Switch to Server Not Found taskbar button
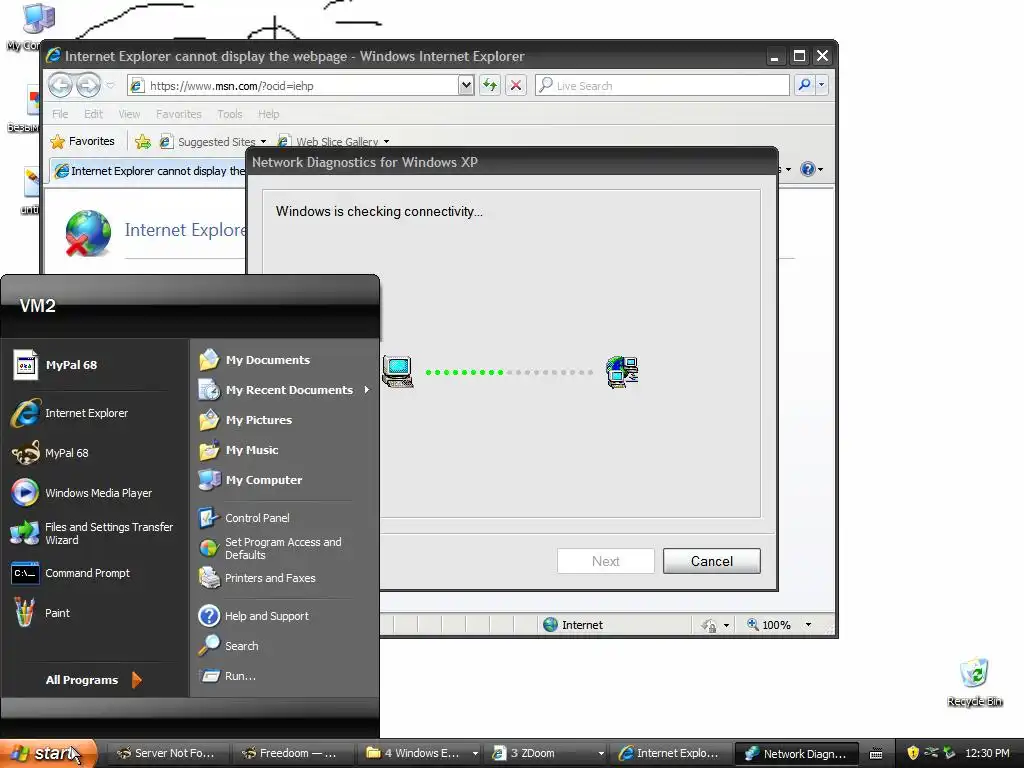1024x768 pixels. tap(167, 753)
